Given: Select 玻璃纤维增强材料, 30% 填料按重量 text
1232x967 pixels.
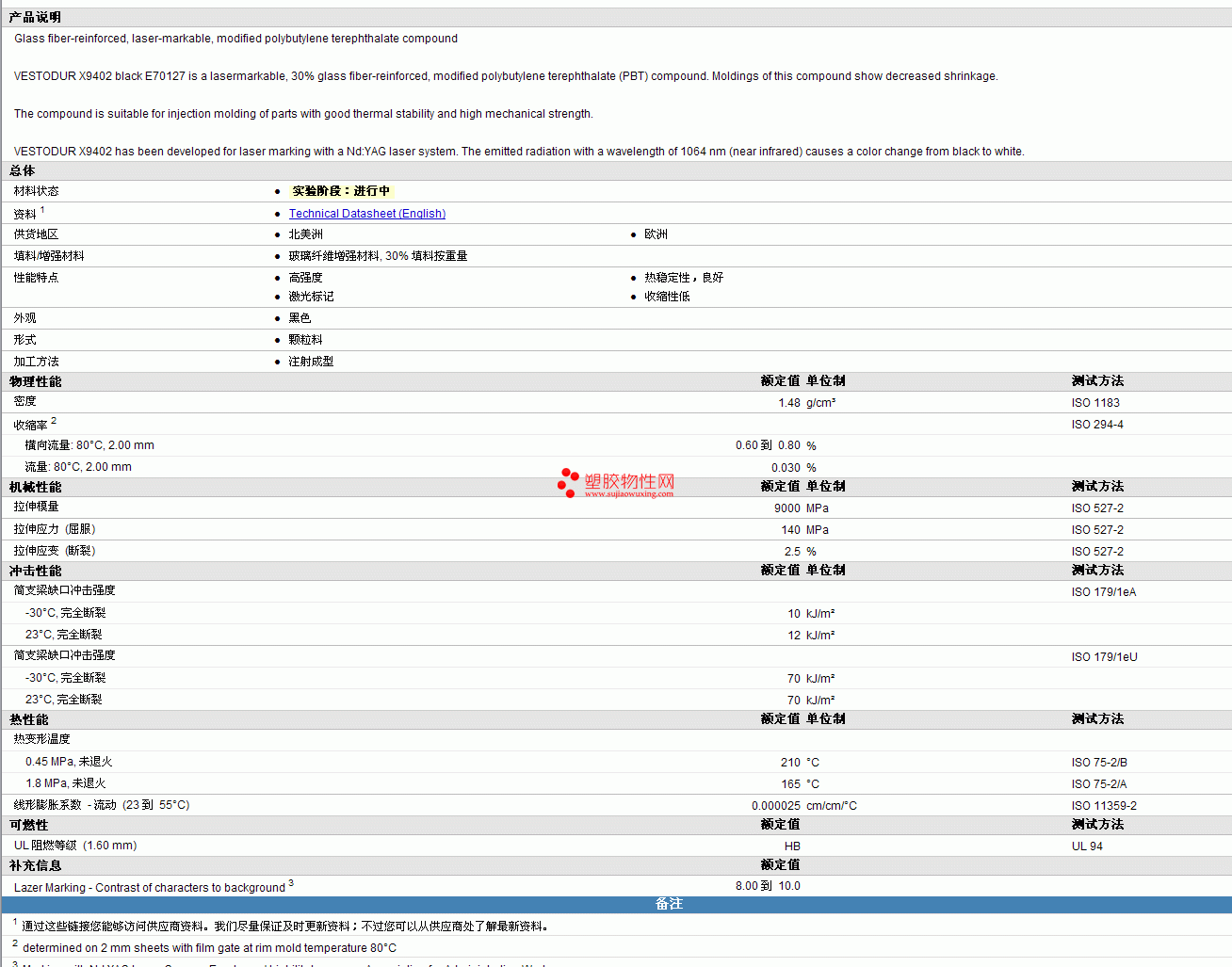Looking at the screenshot, I should pyautogui.click(x=378, y=256).
